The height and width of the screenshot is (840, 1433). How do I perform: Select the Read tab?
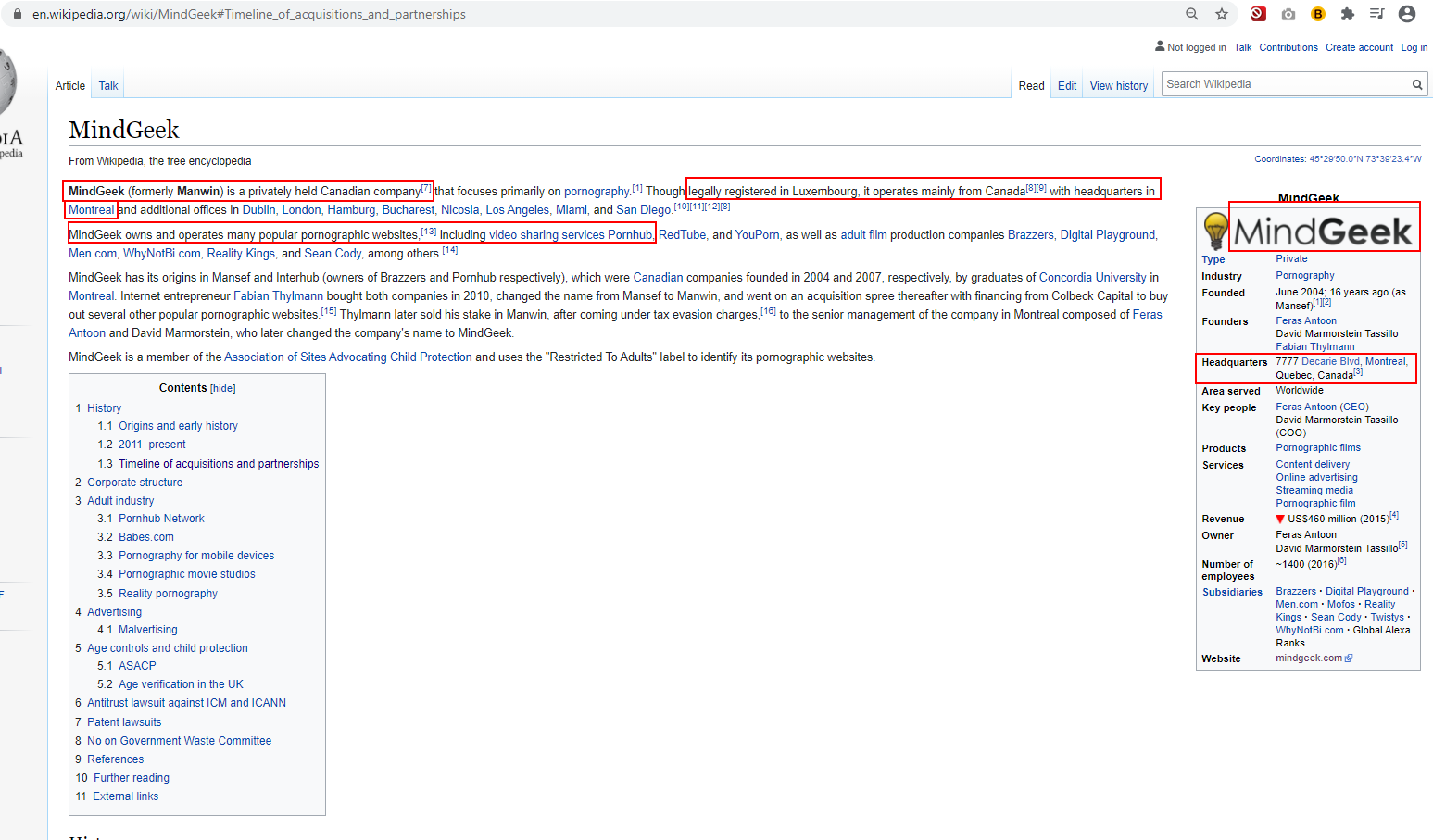(1031, 86)
